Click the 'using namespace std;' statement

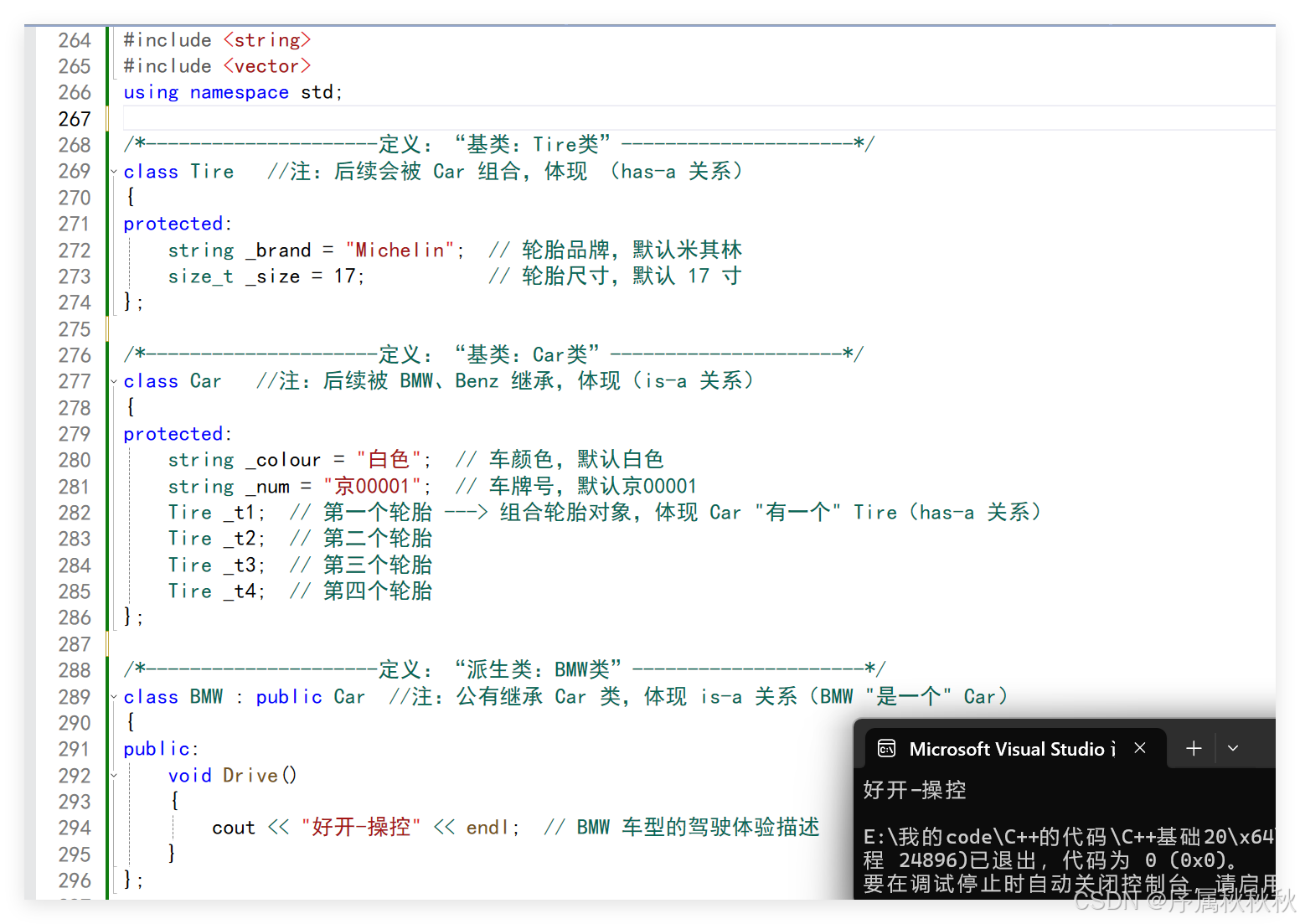[x=233, y=92]
